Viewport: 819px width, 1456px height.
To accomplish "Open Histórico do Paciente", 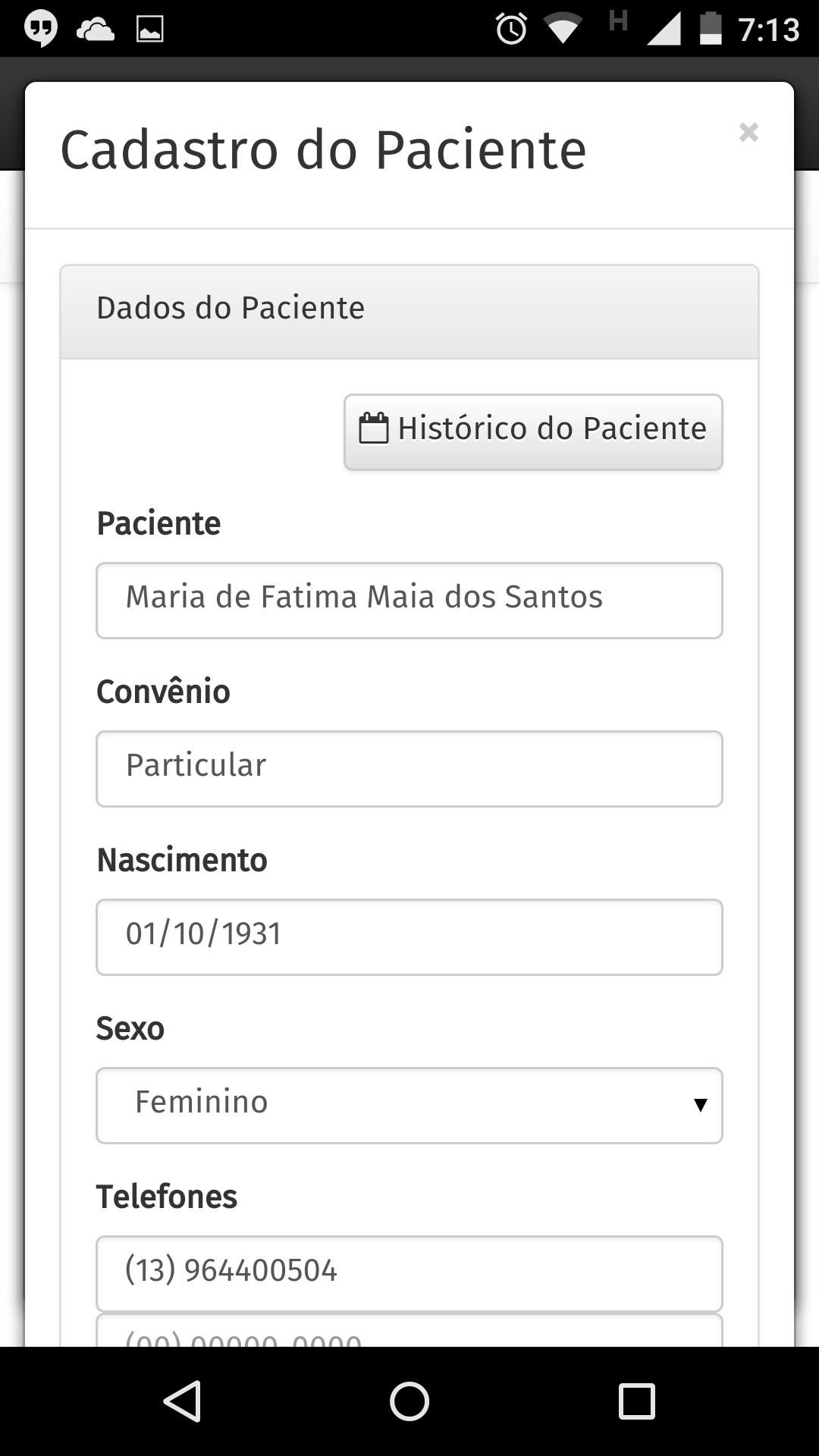I will coord(532,431).
